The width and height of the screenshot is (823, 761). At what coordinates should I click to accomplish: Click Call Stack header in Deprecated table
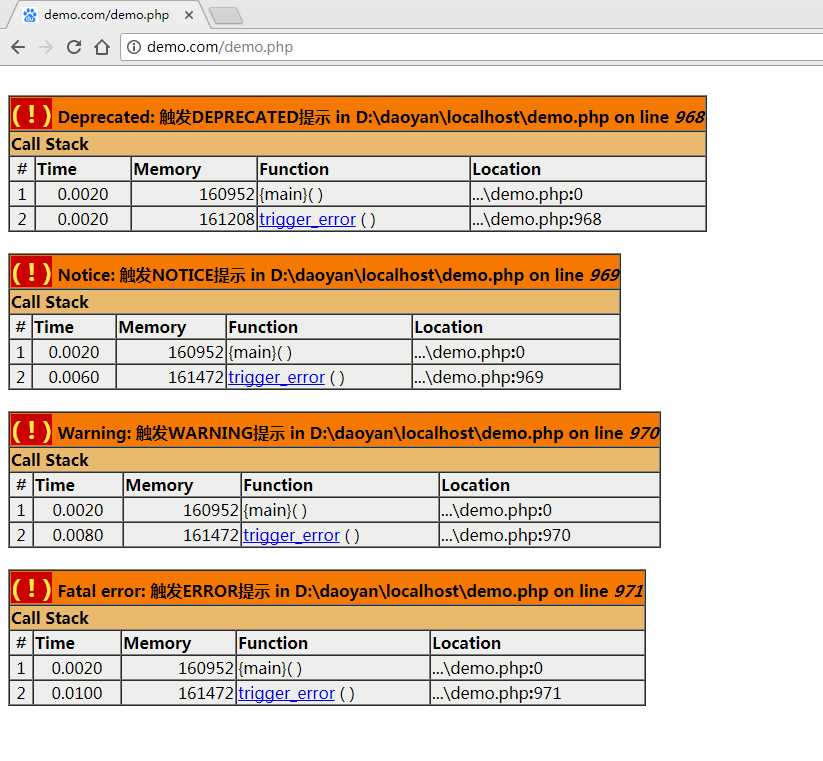[357, 144]
